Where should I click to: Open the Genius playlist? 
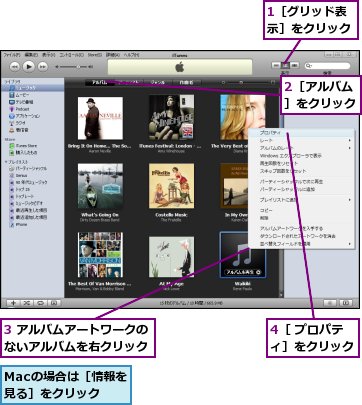32,175
